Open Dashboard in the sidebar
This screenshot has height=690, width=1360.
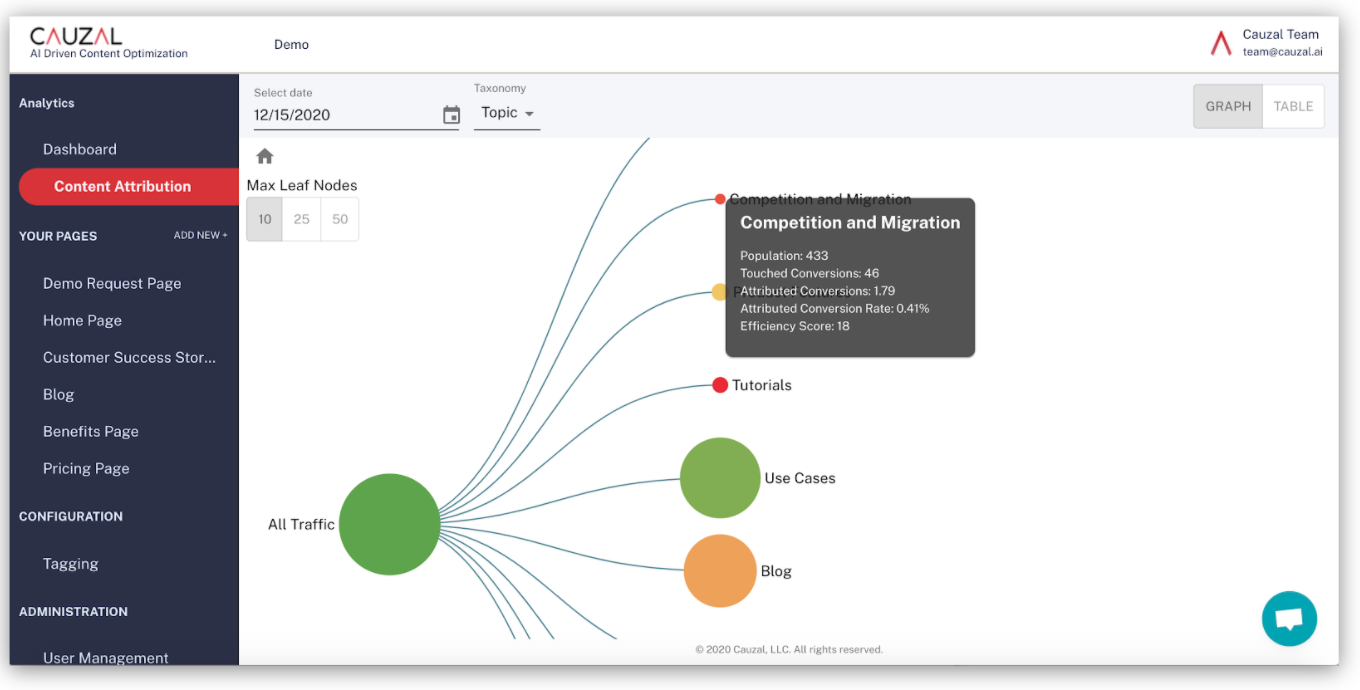pos(80,149)
